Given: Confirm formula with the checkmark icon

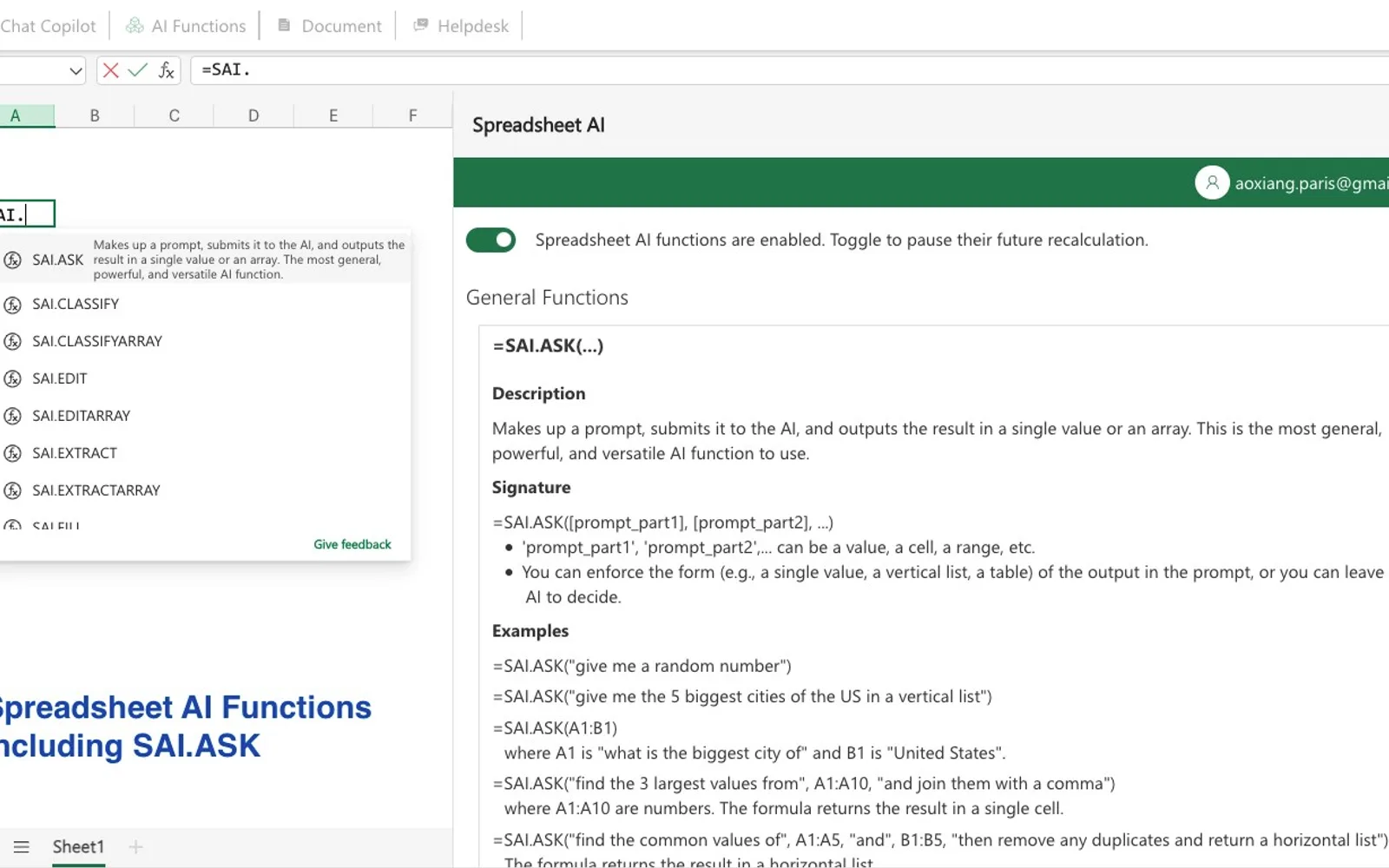Looking at the screenshot, I should 138,70.
